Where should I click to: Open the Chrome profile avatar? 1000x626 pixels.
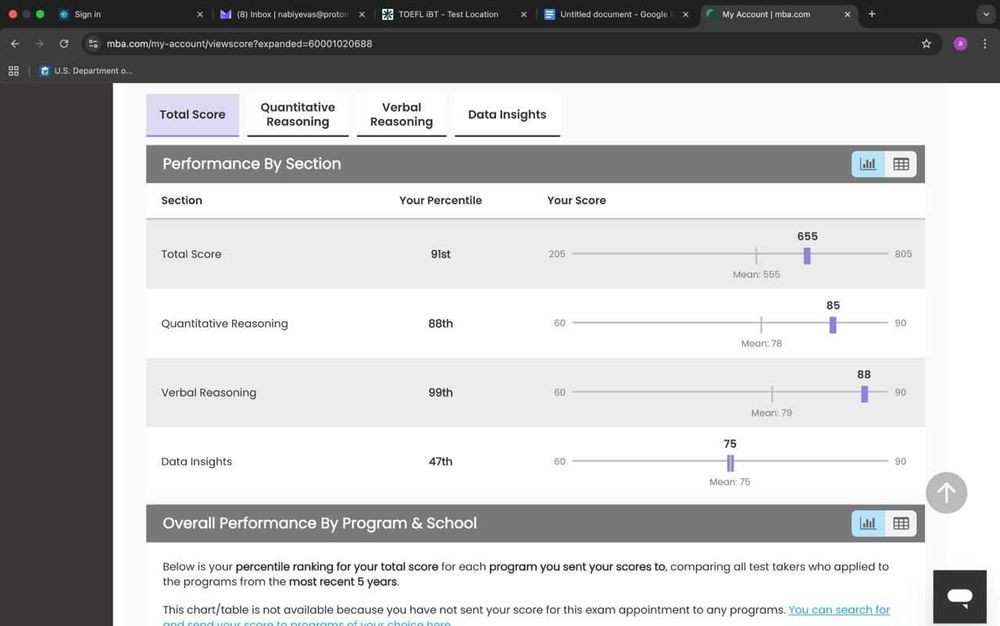(x=960, y=43)
